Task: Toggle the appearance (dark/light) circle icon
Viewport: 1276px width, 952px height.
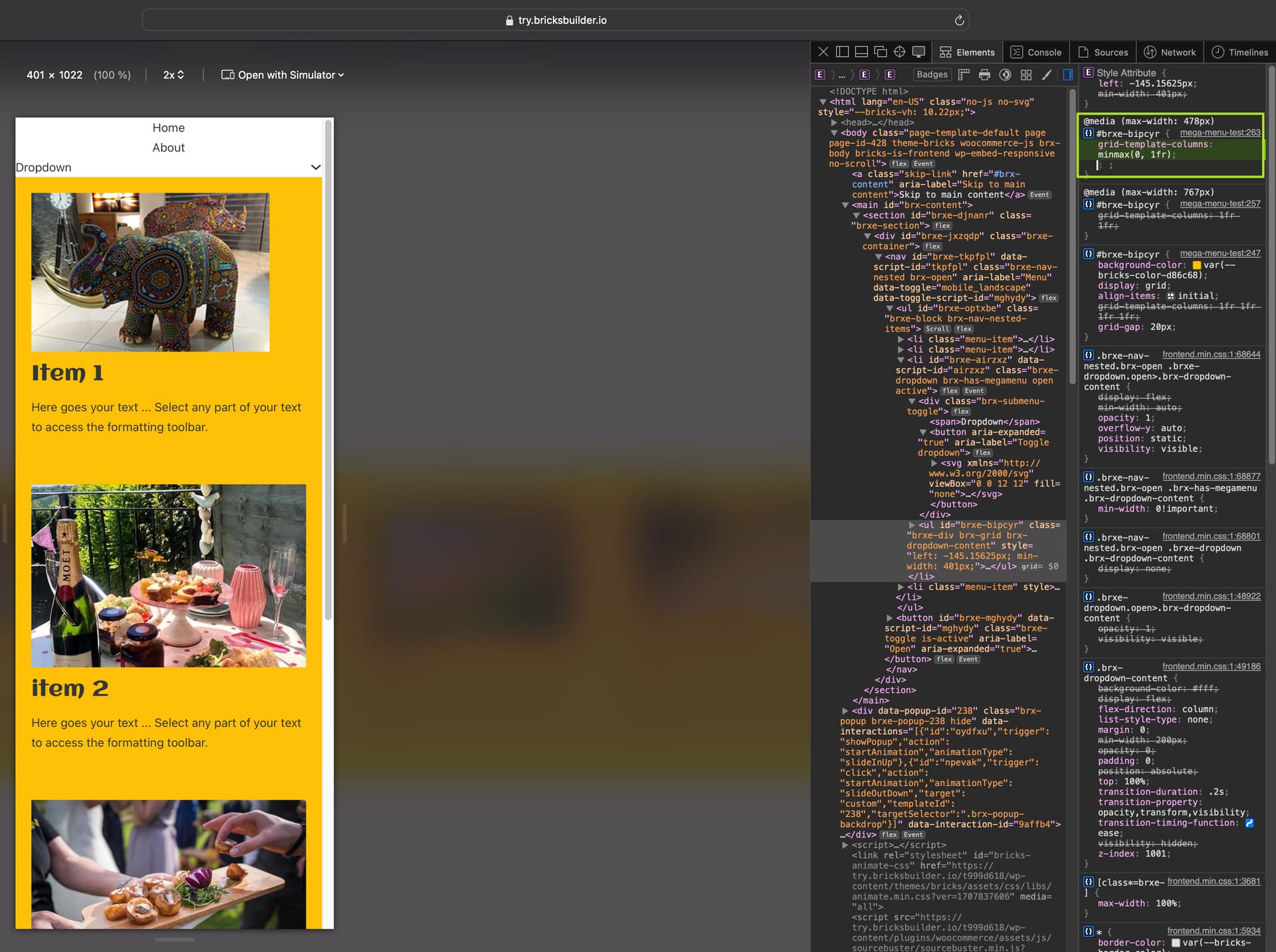Action: click(1005, 74)
